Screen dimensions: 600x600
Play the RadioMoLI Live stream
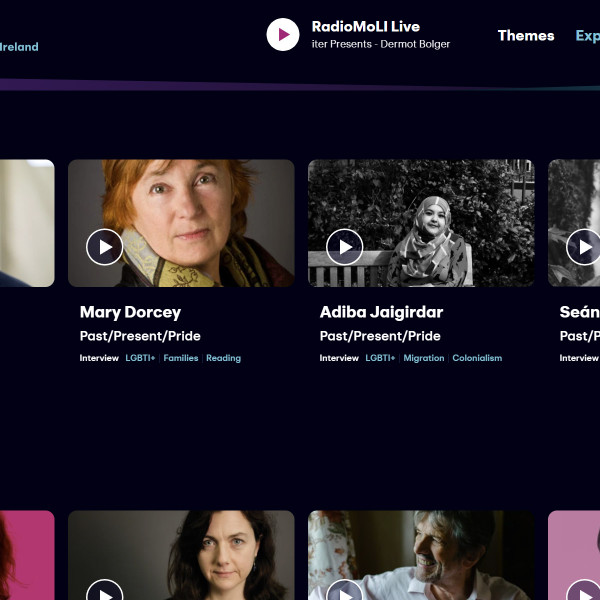[x=283, y=35]
